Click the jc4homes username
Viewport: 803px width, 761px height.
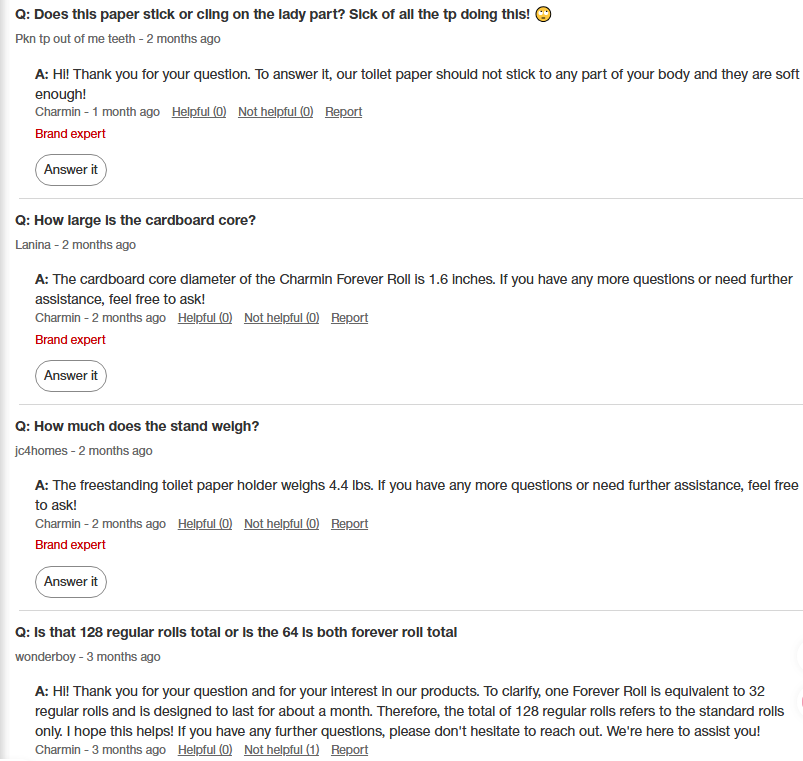pyautogui.click(x=43, y=451)
